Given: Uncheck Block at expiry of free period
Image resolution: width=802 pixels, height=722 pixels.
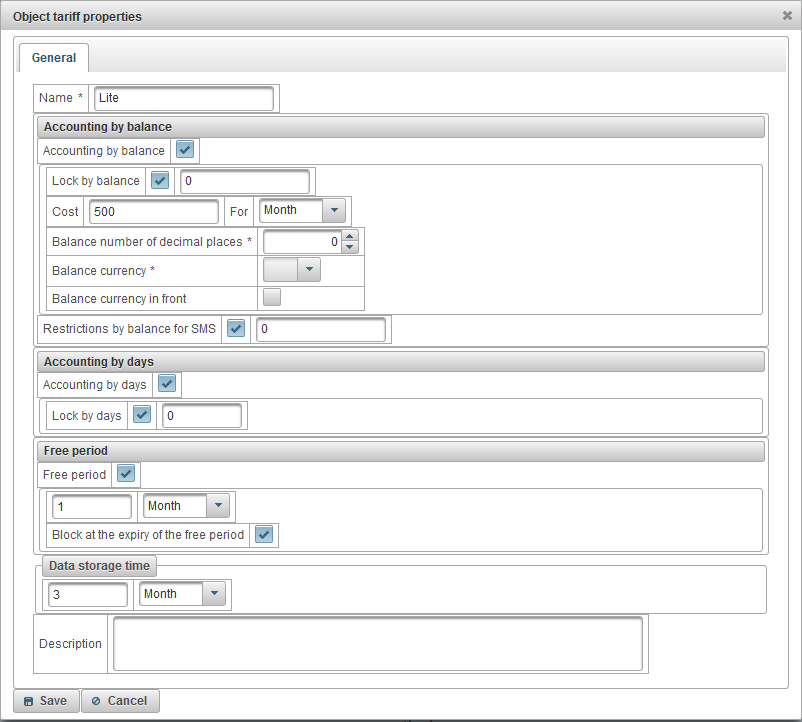Looking at the screenshot, I should (264, 534).
